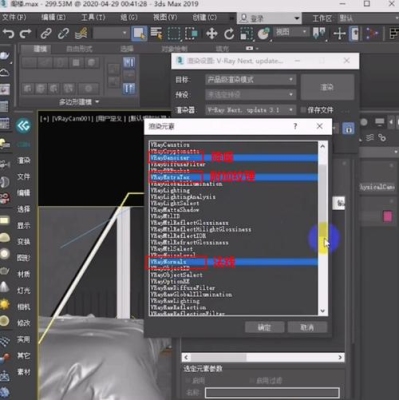Select VRayDenoiser in the elements list
The image size is (399, 400).
(x=233, y=158)
